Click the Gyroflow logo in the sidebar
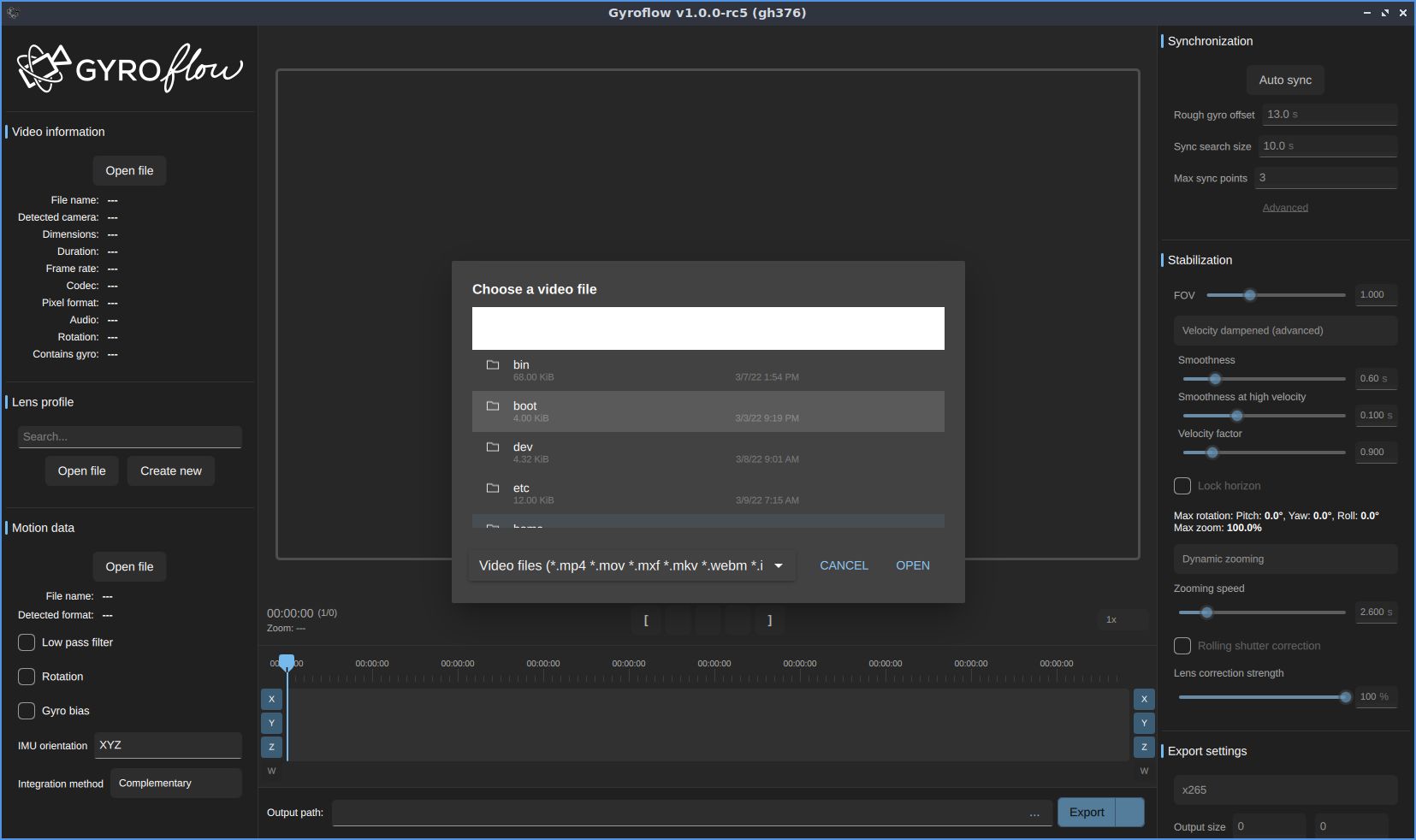The image size is (1416, 840). 128,68
